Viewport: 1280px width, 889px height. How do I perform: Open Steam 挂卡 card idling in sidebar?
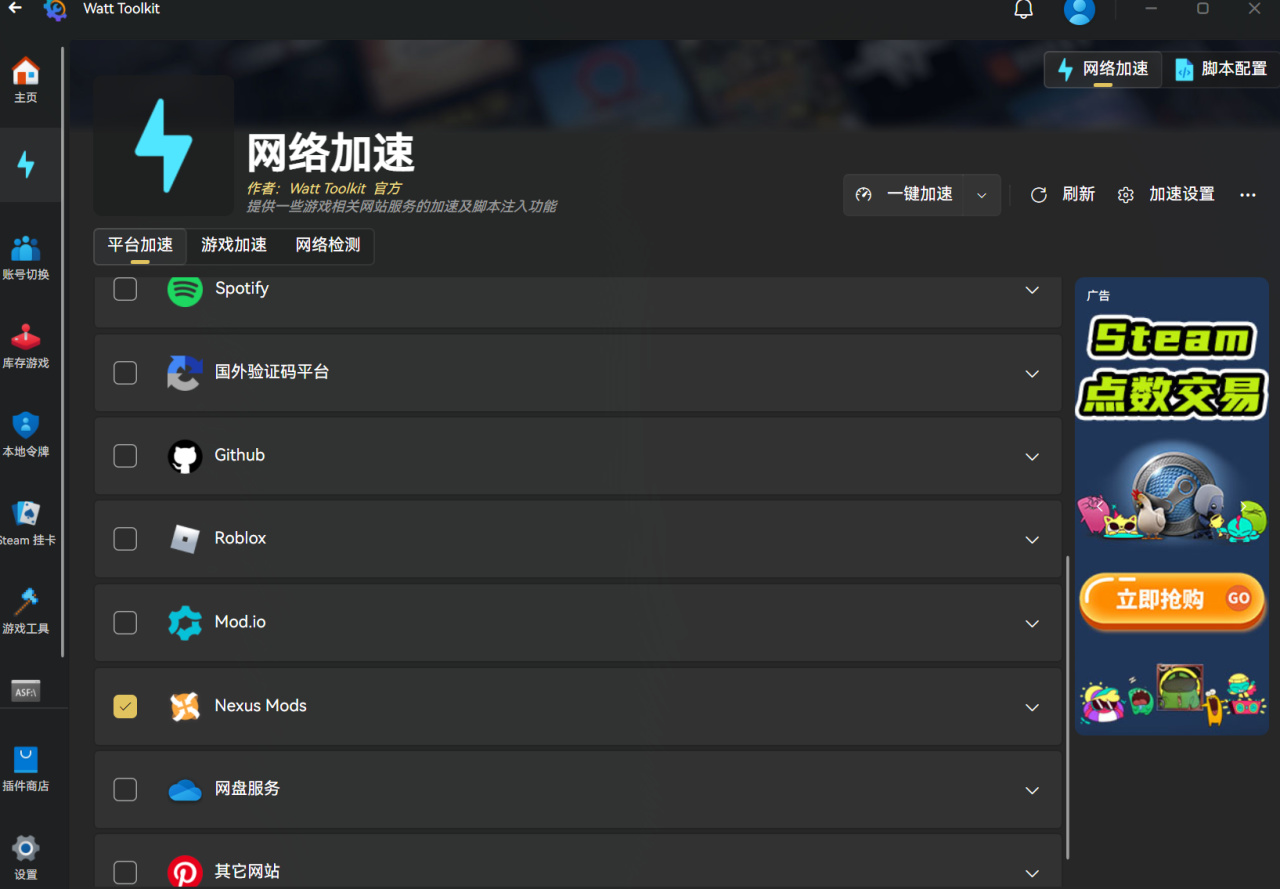point(26,523)
